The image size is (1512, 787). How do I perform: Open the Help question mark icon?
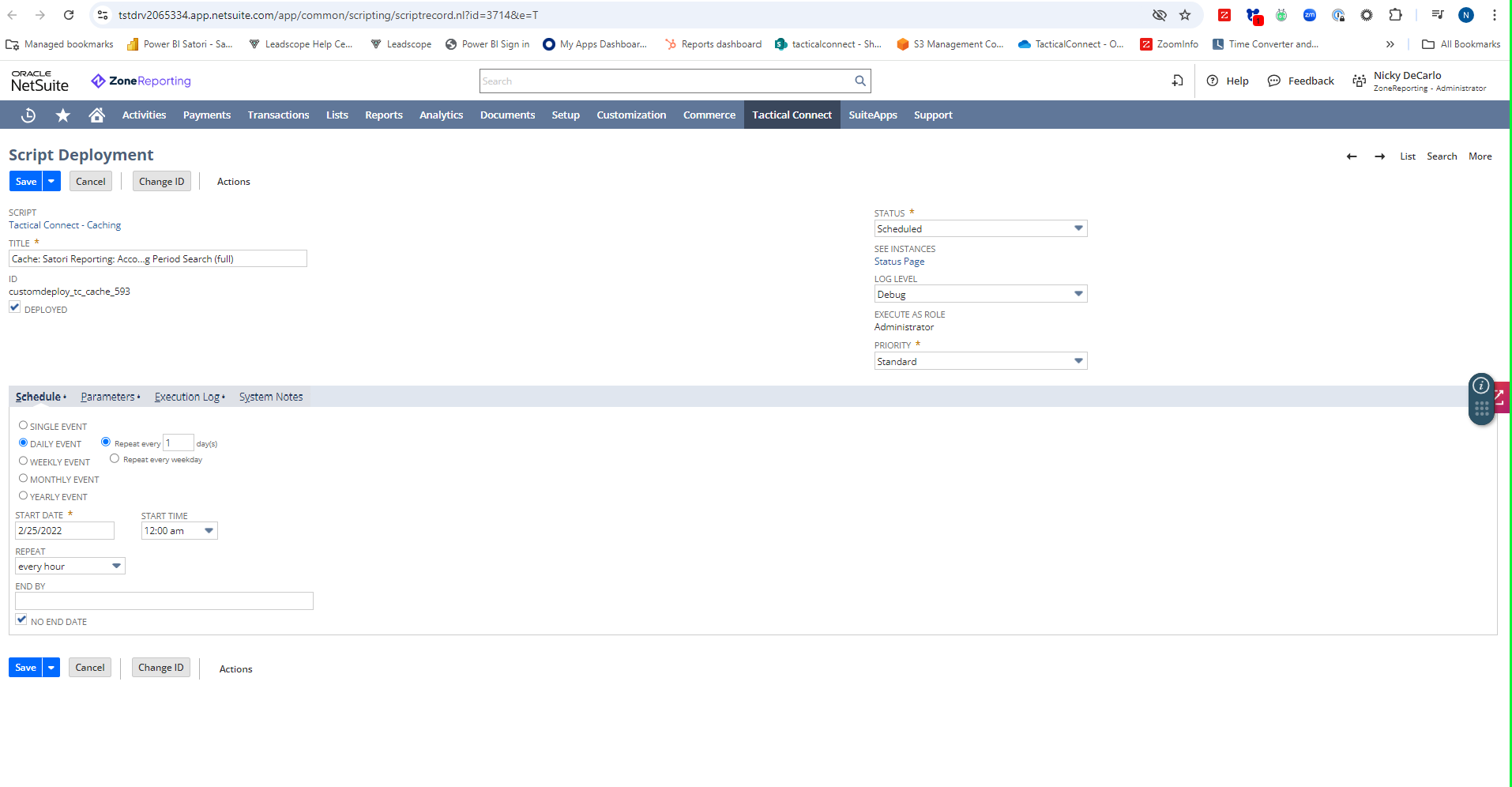click(1213, 81)
